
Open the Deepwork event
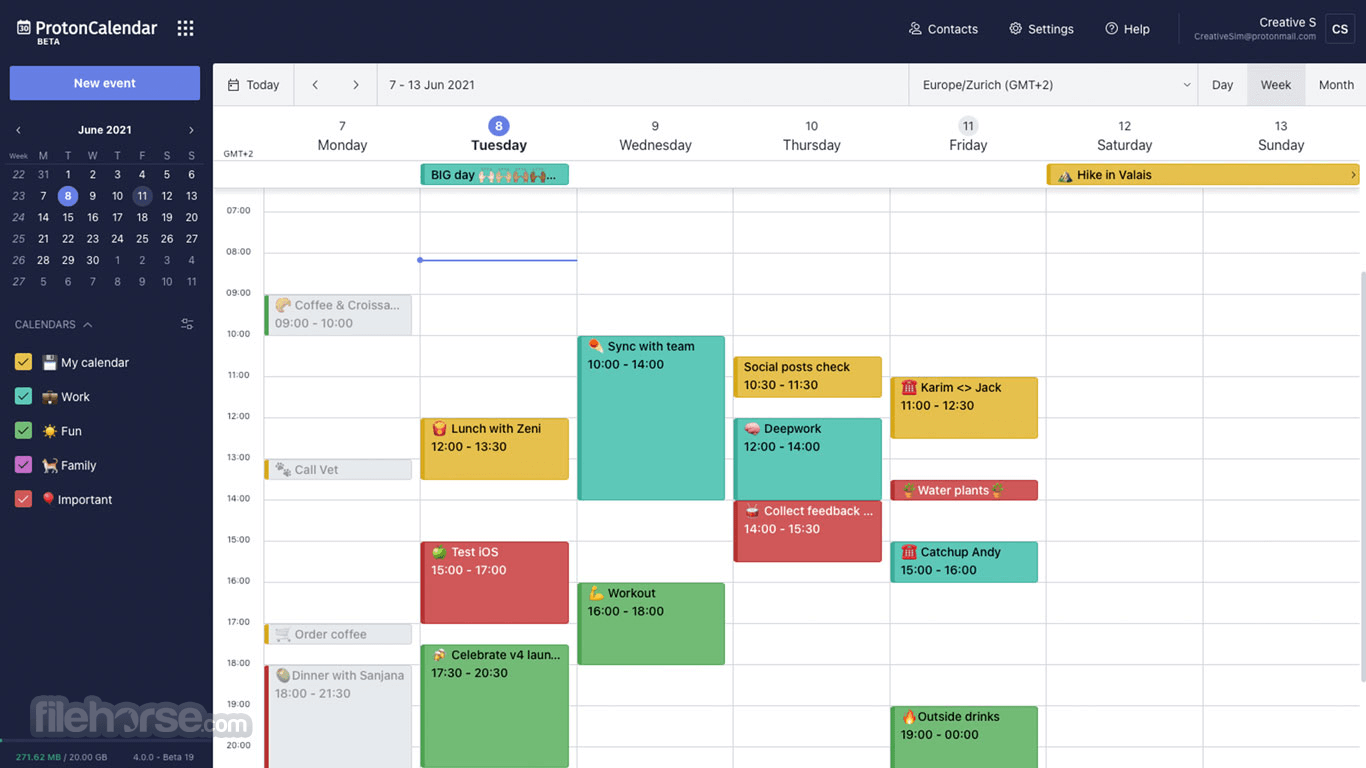(x=807, y=459)
